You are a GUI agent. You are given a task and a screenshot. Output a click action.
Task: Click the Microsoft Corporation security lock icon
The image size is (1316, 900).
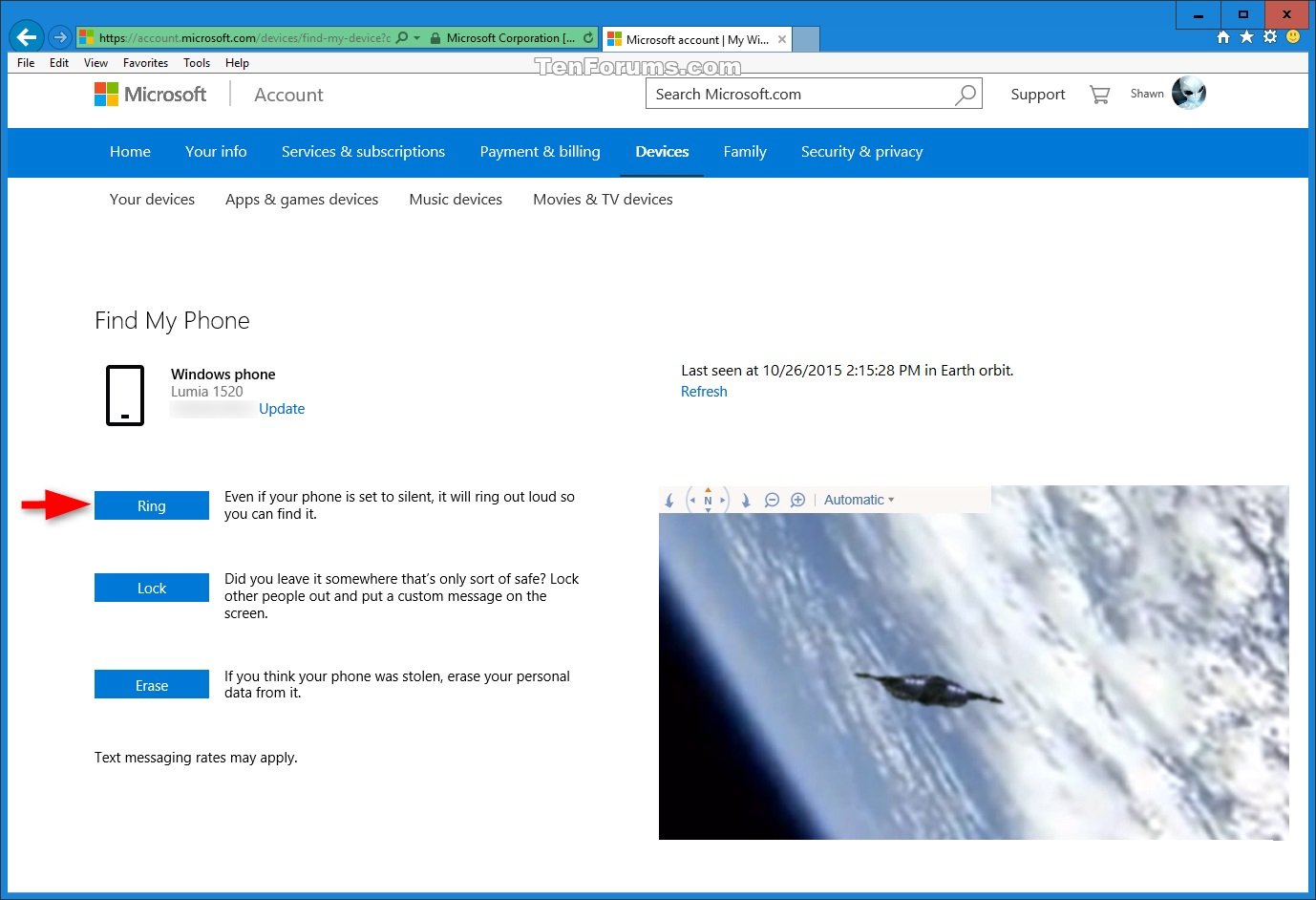coord(435,38)
